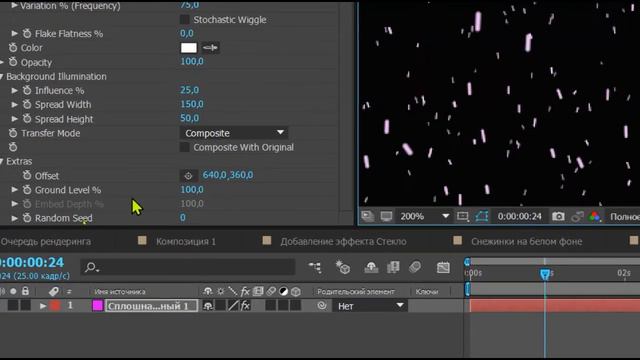Click the Color eyedropper icon
The image size is (640, 360).
point(210,48)
